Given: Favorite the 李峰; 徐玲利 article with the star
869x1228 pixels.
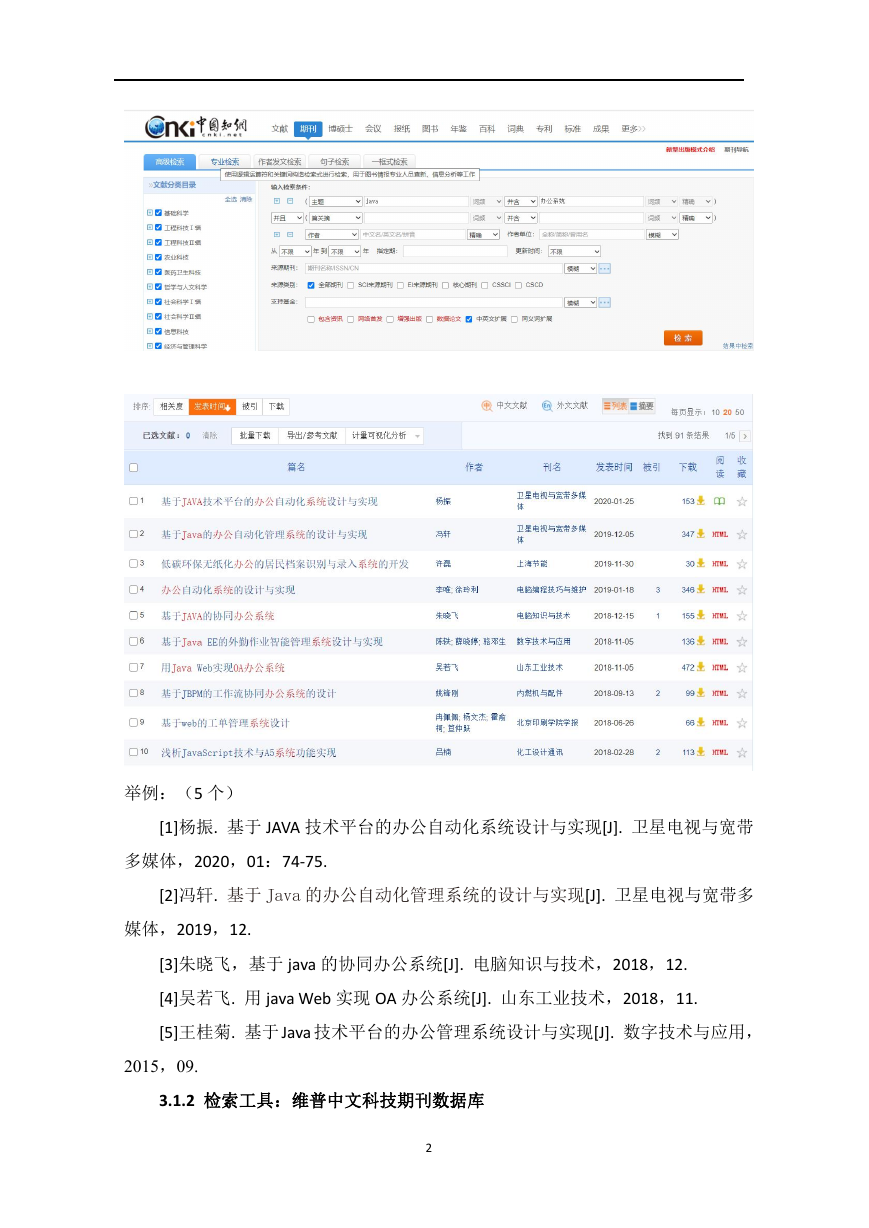Looking at the screenshot, I should pos(742,590).
